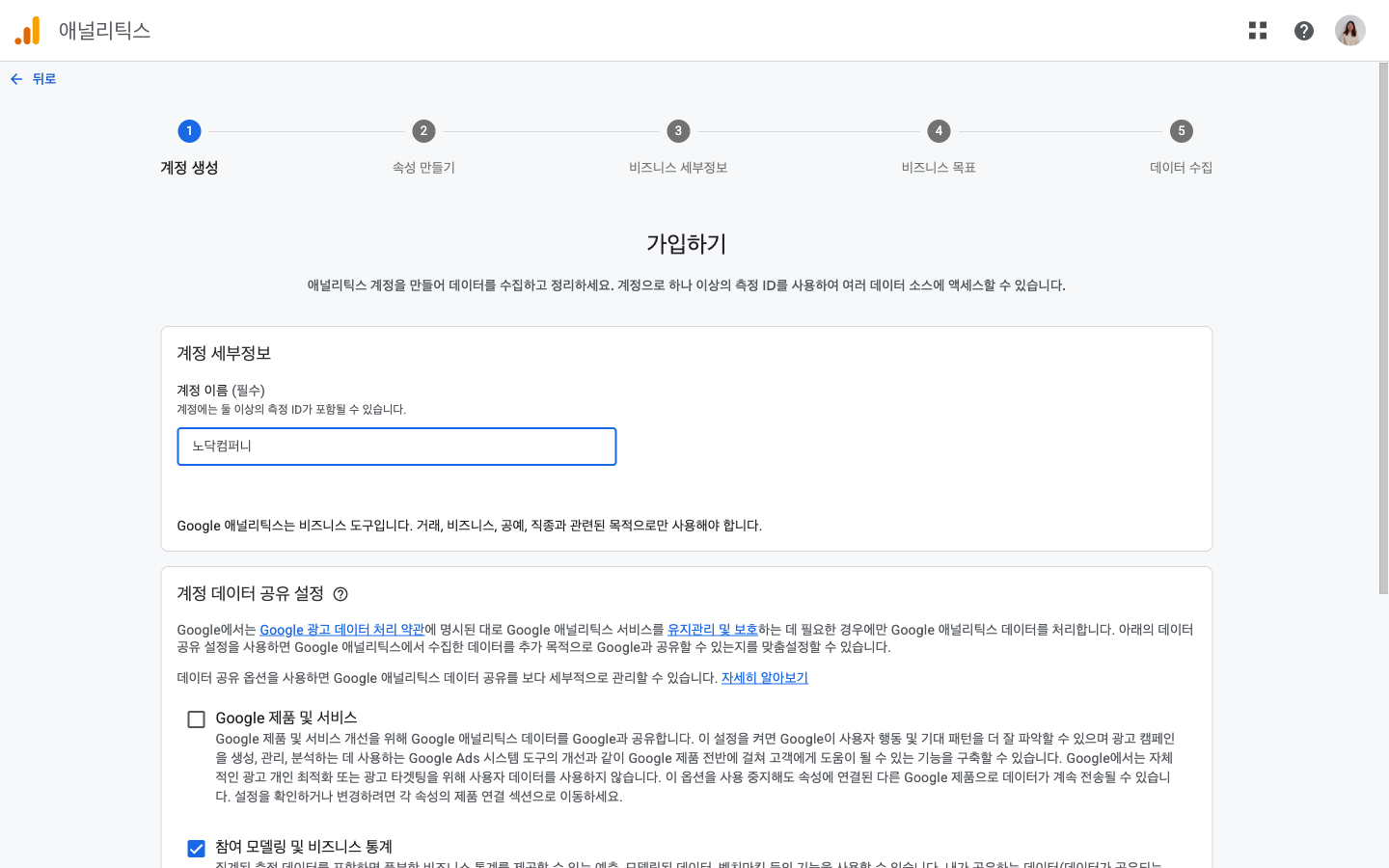Click the 계정 이름 (필수) label

pos(221,391)
